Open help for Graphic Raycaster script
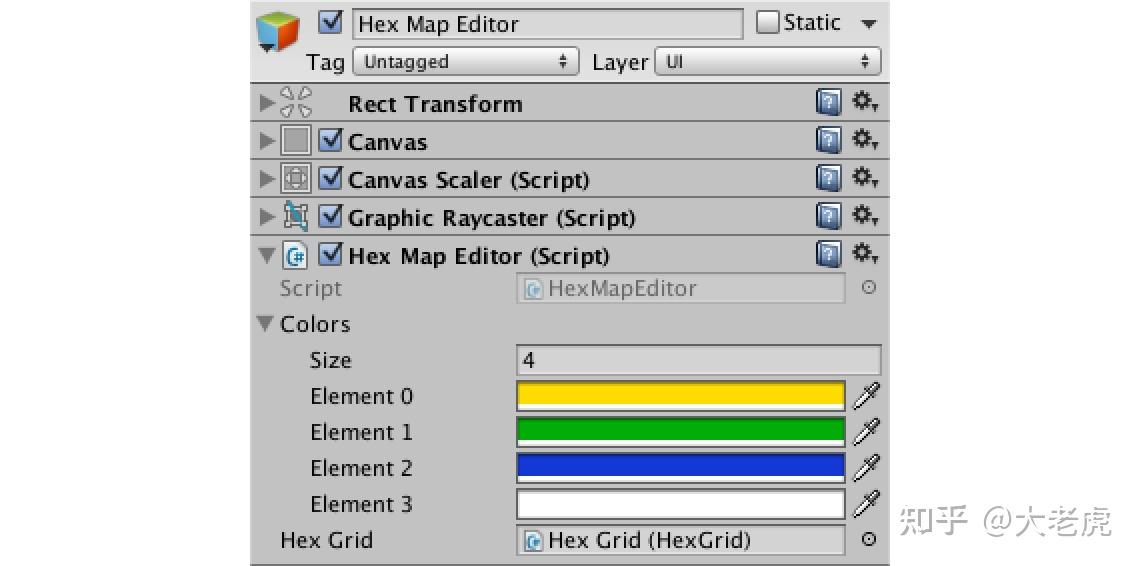 coord(828,217)
